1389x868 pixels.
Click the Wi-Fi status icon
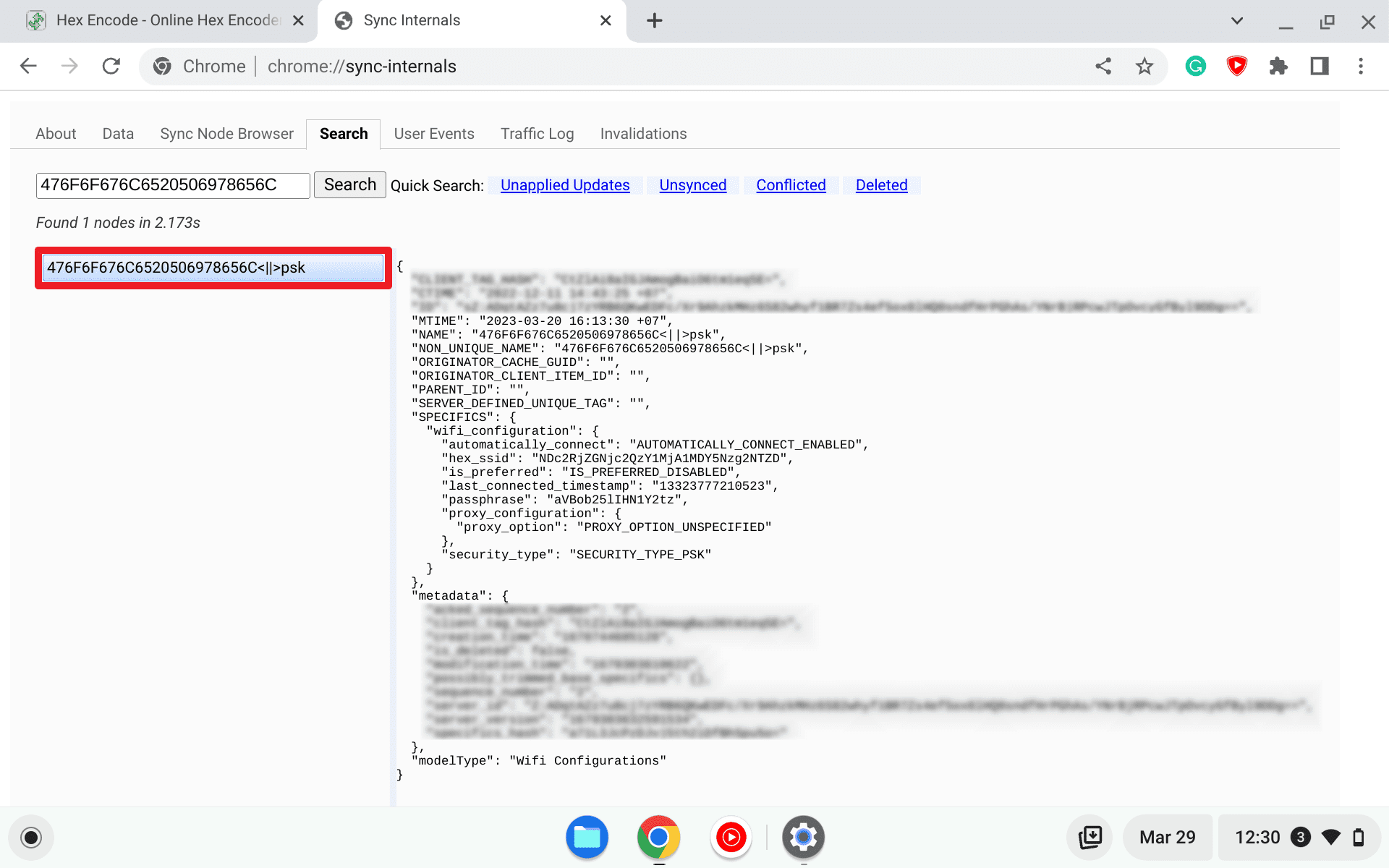[1331, 838]
